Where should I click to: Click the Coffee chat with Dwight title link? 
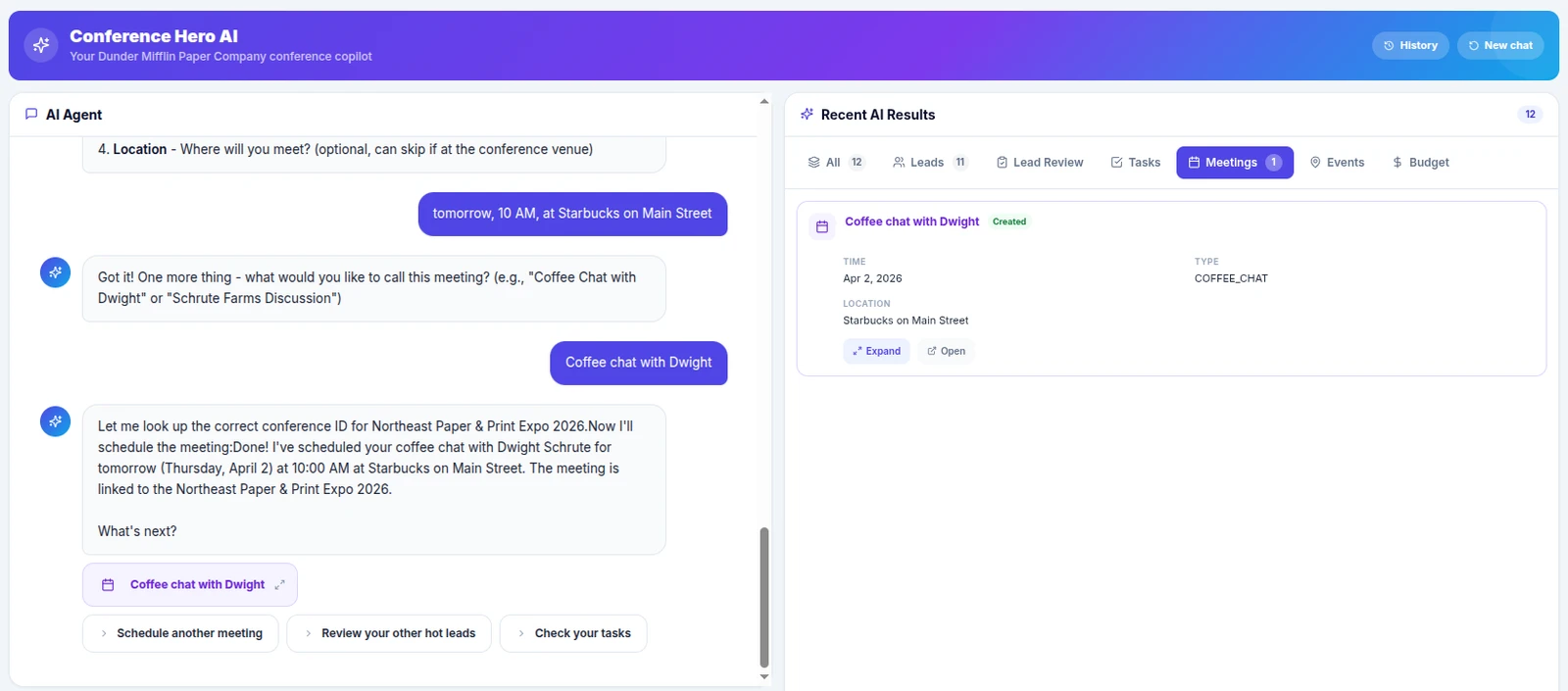tap(911, 222)
